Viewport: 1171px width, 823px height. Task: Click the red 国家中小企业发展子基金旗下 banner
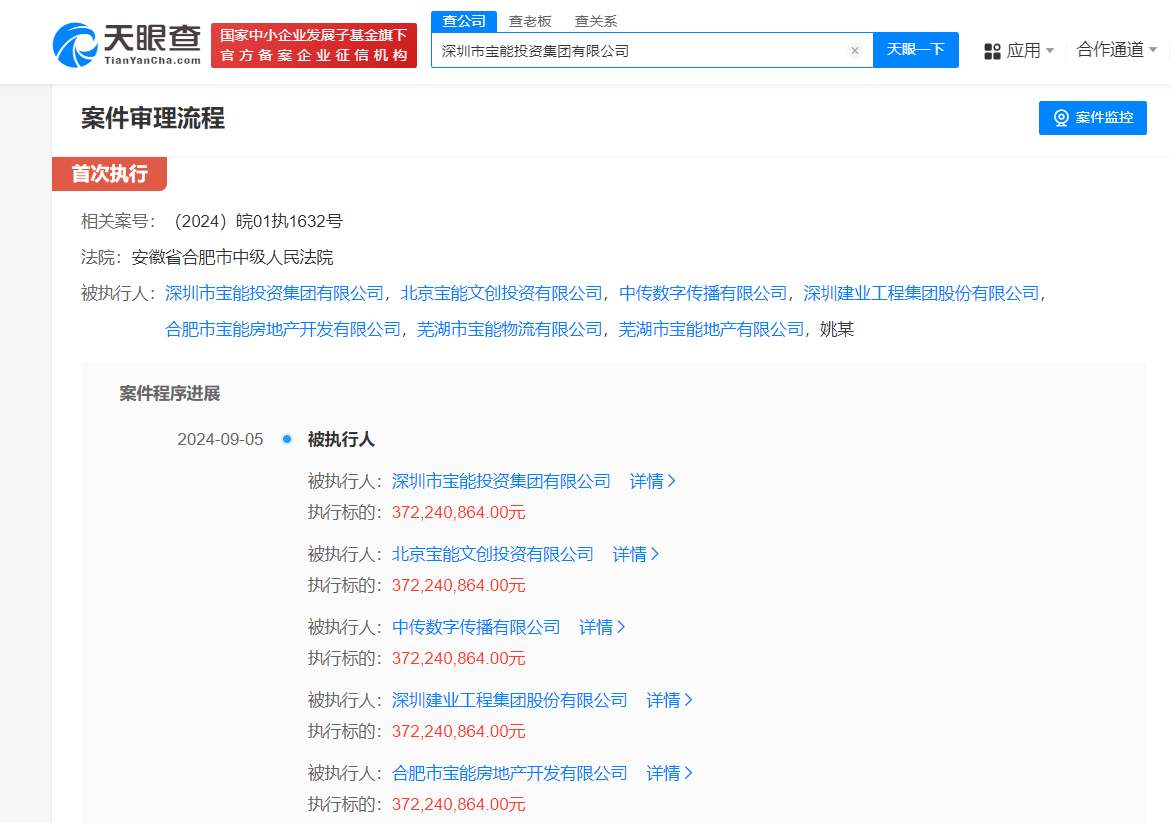coord(314,46)
